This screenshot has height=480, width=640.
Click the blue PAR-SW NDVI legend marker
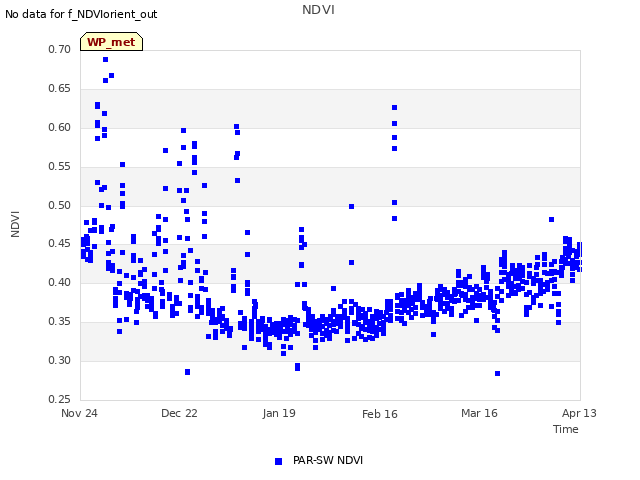point(278,461)
